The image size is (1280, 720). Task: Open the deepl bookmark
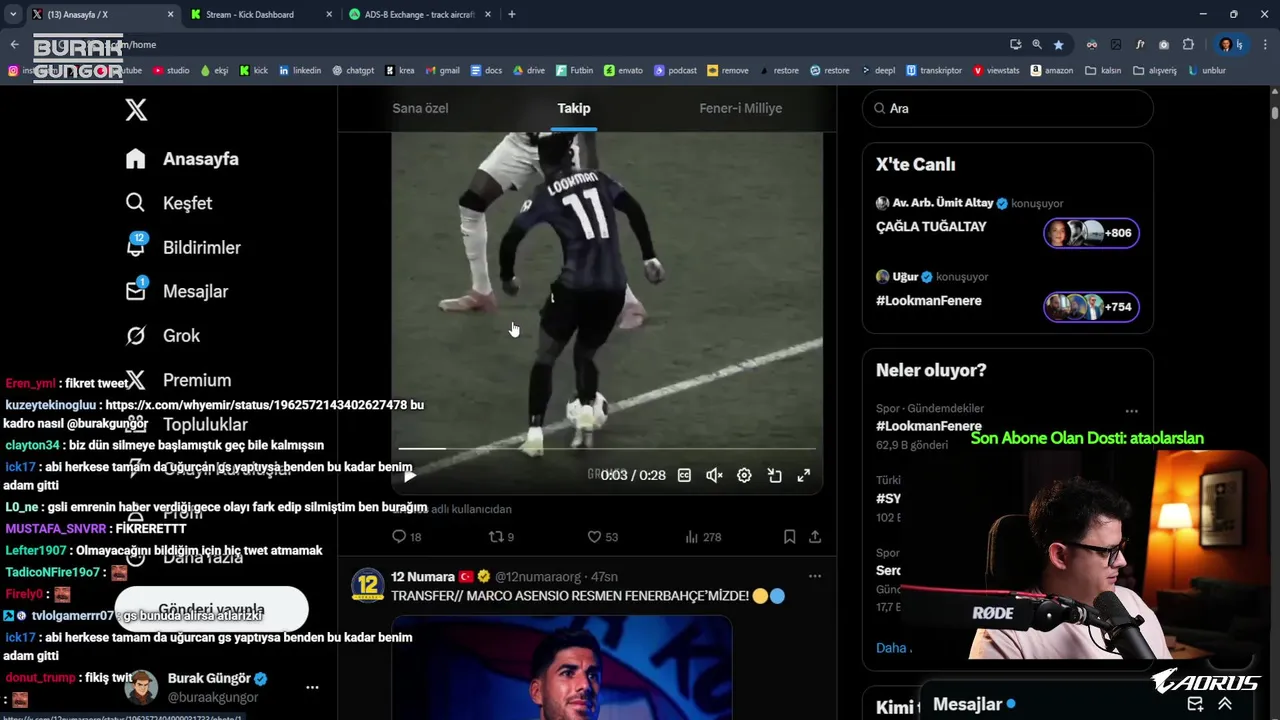click(877, 71)
